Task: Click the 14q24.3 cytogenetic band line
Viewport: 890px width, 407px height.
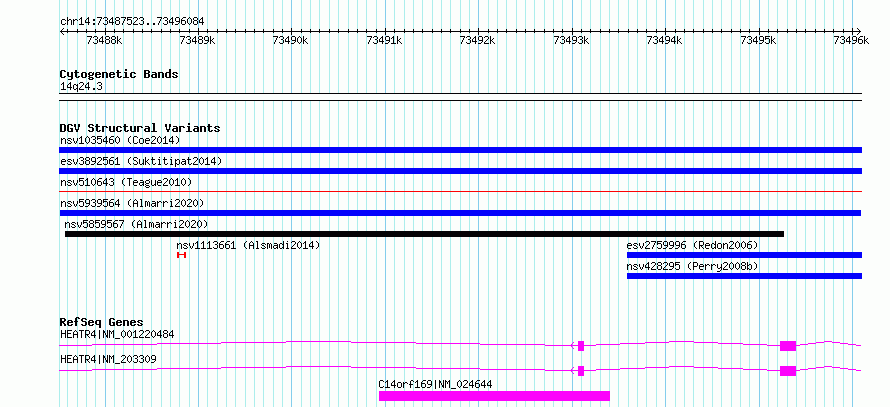Action: (460, 97)
